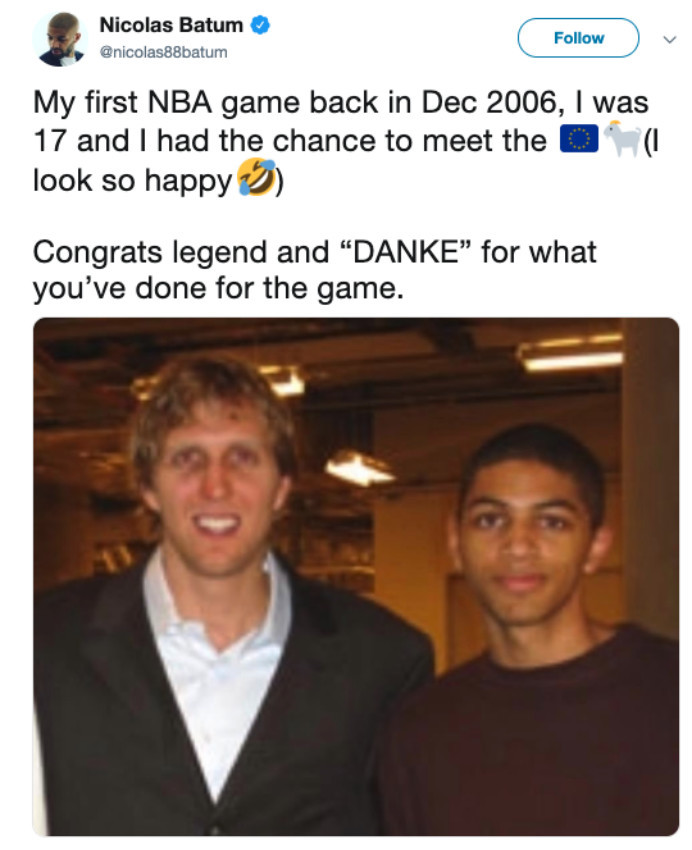
Task: Click the ceiling light at photo's top right
Action: click(x=570, y=355)
